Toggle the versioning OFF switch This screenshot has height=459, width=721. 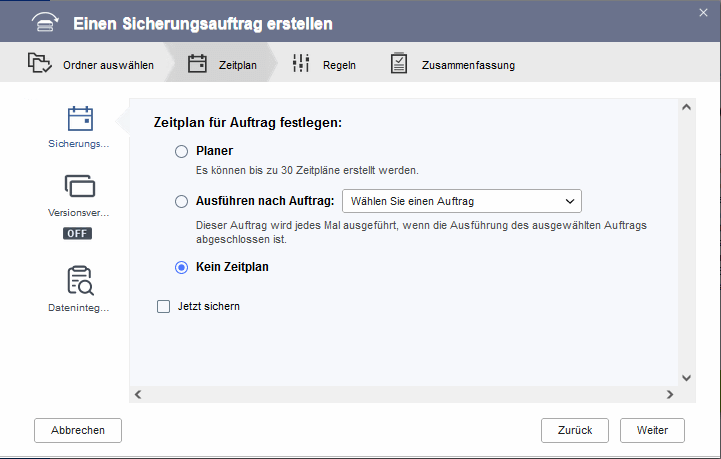click(78, 233)
